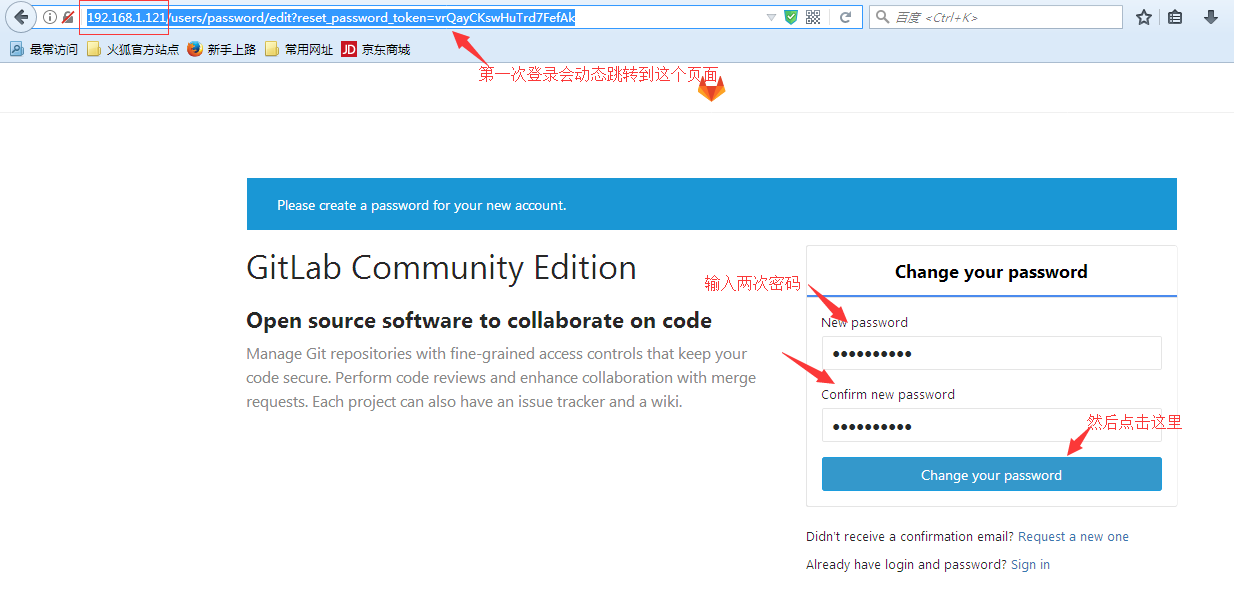Follow the Request a new one link

[1073, 537]
